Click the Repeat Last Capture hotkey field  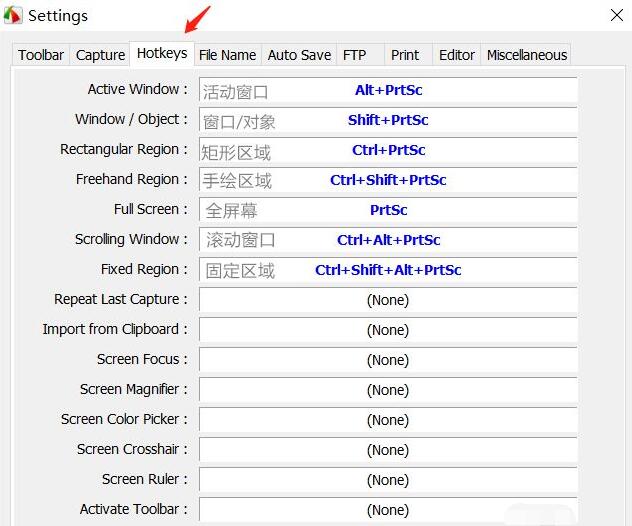tap(388, 300)
